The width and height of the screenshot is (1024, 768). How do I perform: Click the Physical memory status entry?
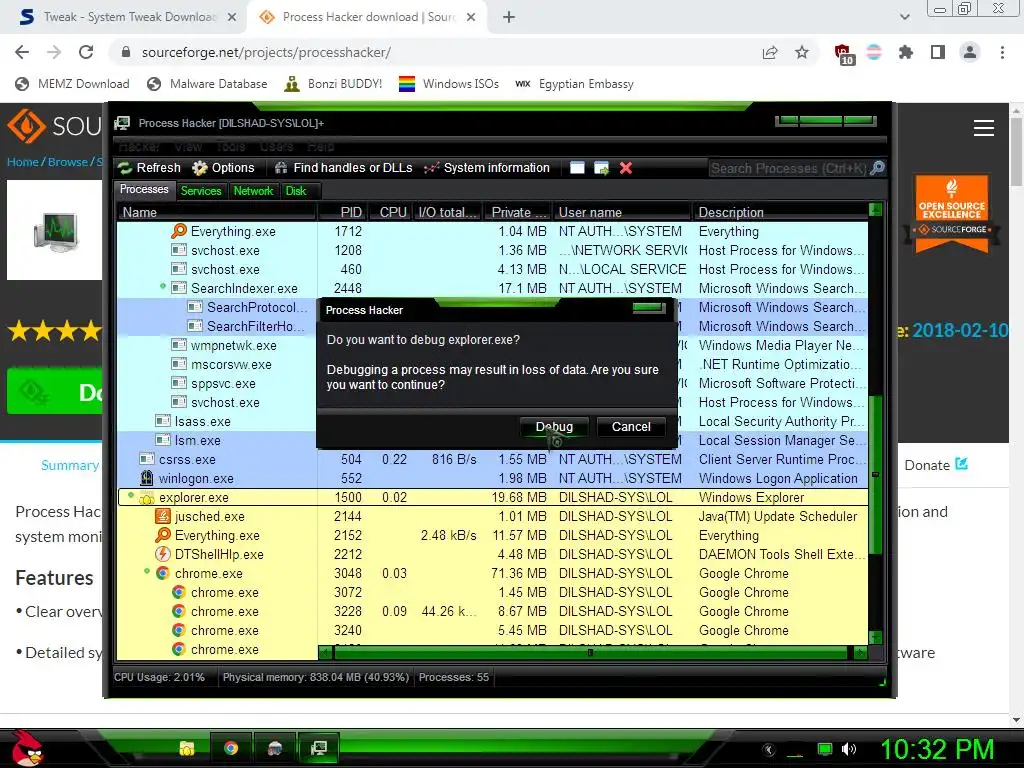pyautogui.click(x=315, y=677)
